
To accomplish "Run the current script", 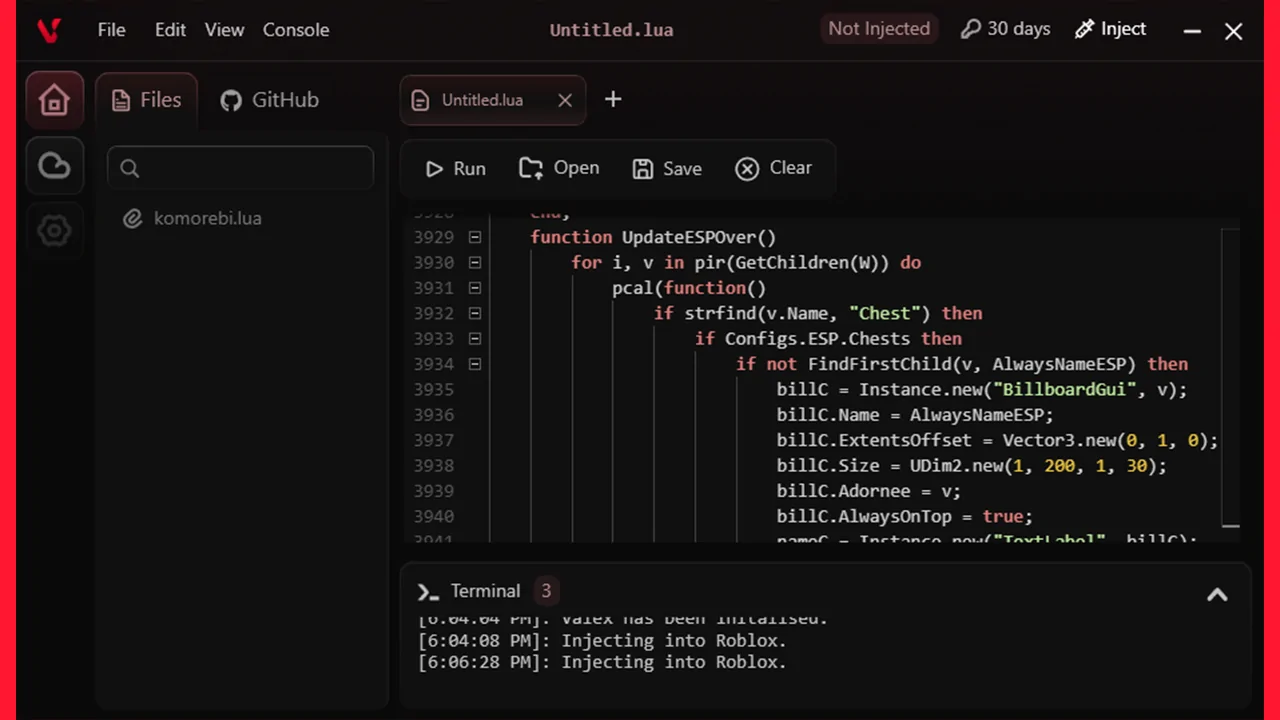I will pyautogui.click(x=455, y=169).
